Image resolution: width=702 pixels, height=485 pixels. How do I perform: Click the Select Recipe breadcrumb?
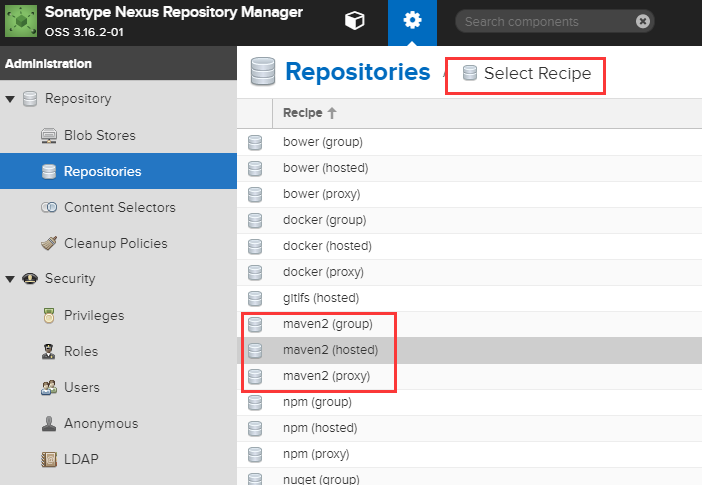(x=537, y=73)
